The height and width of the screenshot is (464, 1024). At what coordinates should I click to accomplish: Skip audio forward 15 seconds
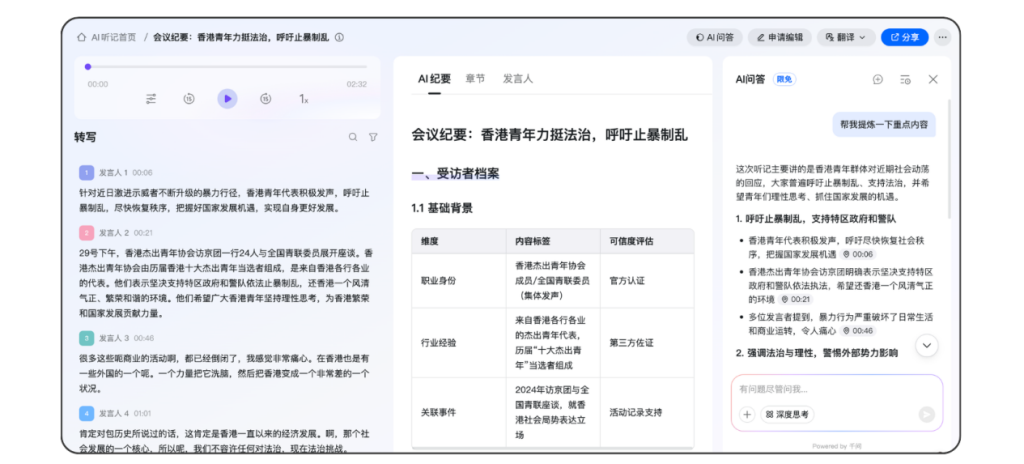click(265, 99)
